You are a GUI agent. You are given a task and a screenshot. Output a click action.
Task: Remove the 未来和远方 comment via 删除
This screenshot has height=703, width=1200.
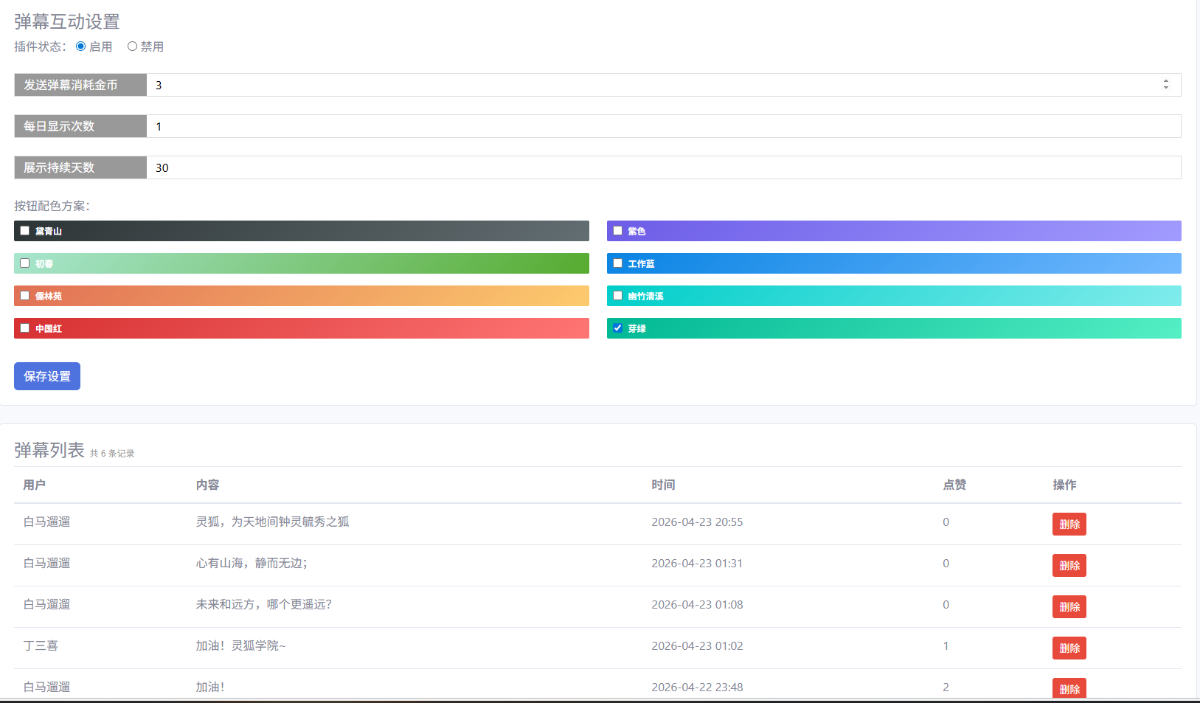point(1068,607)
